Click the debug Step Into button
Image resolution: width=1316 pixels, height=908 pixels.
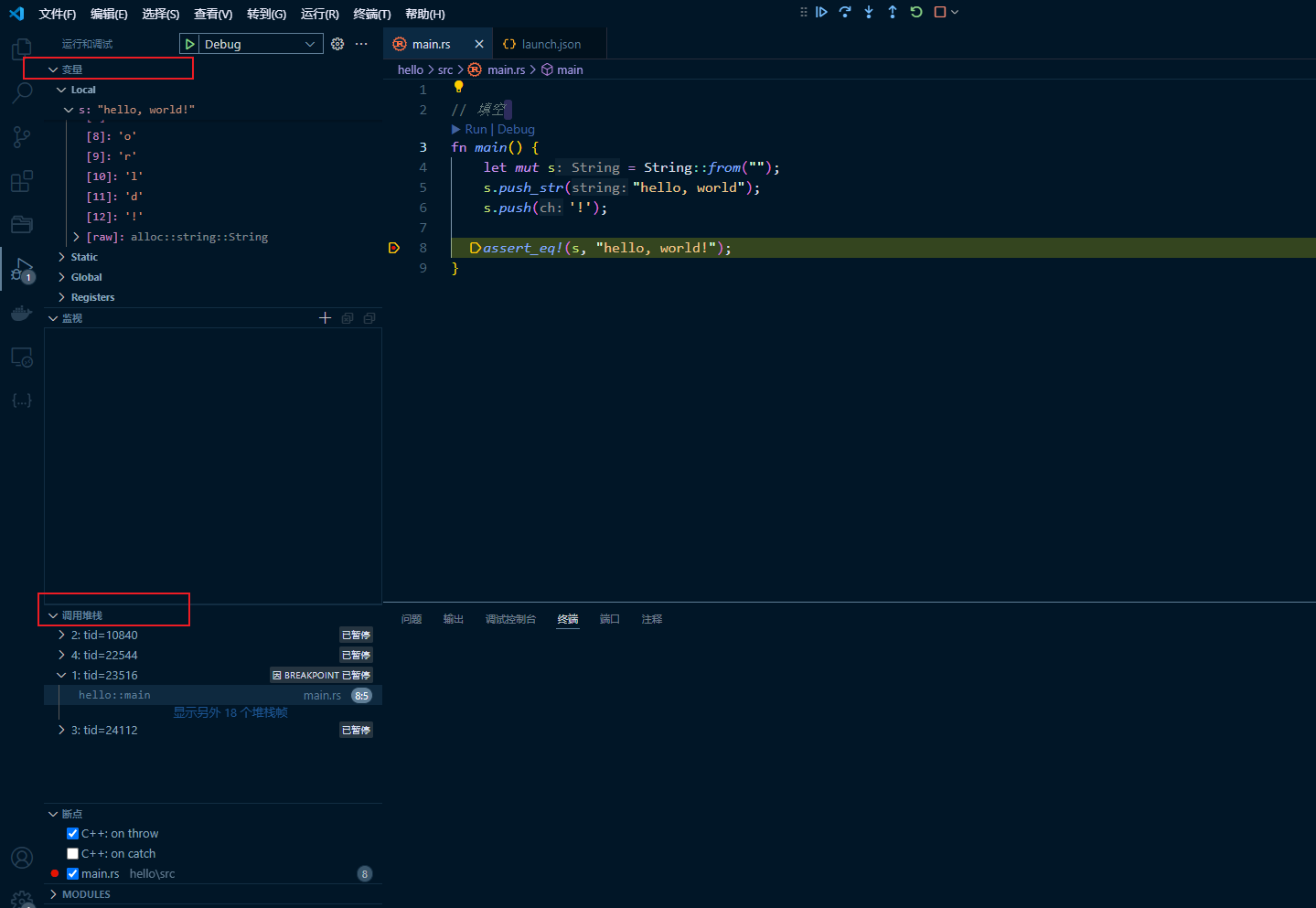tap(869, 12)
